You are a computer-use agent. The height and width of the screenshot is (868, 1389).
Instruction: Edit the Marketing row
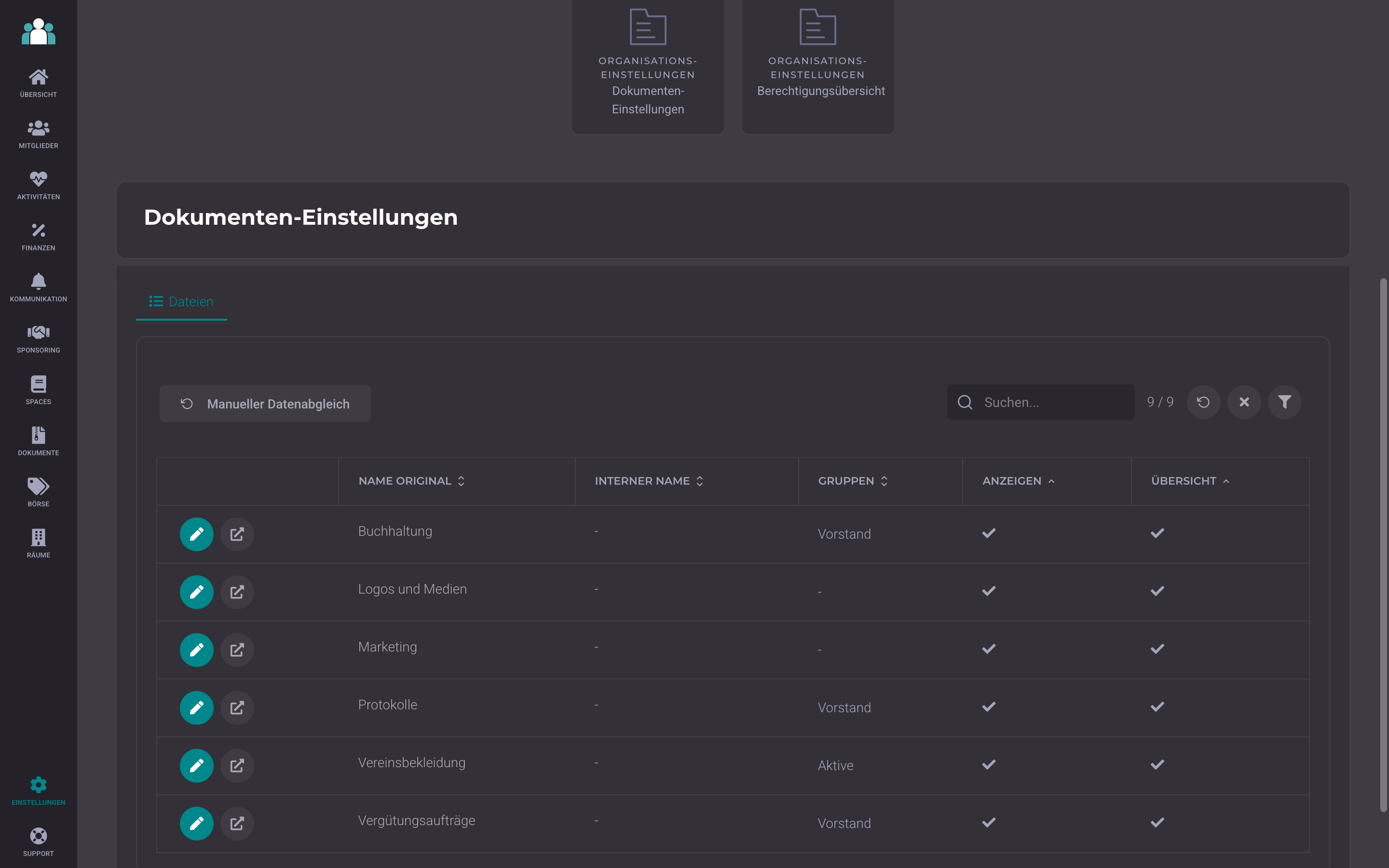click(x=197, y=650)
